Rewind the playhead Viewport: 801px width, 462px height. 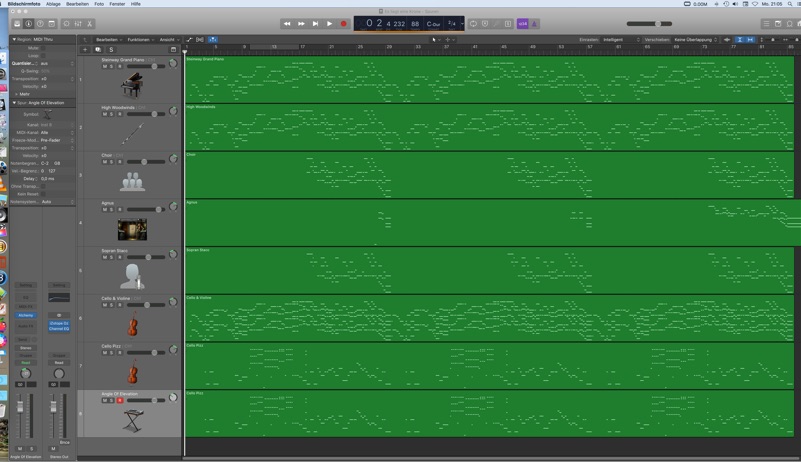287,24
